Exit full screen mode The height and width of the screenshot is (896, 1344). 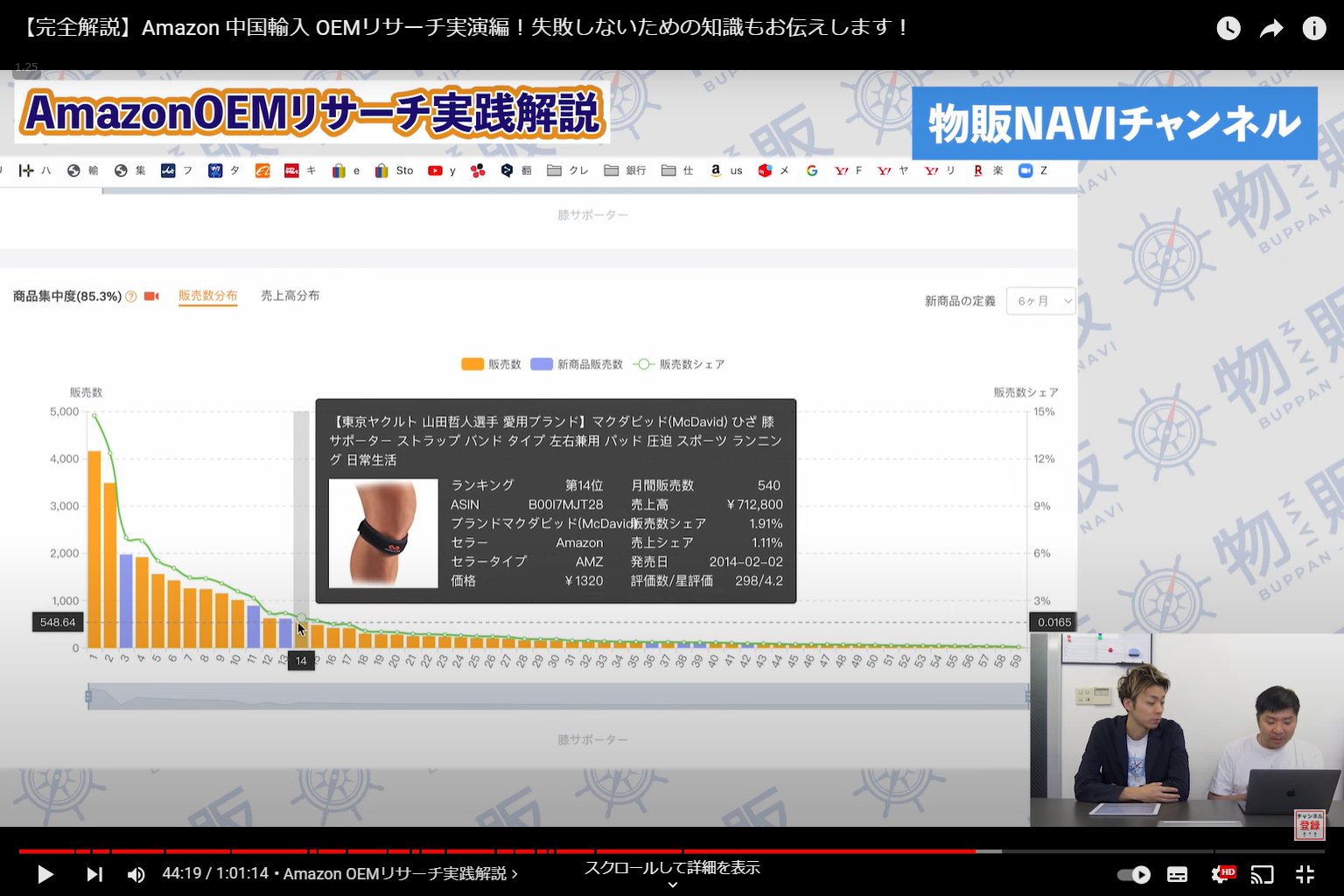point(1305,874)
